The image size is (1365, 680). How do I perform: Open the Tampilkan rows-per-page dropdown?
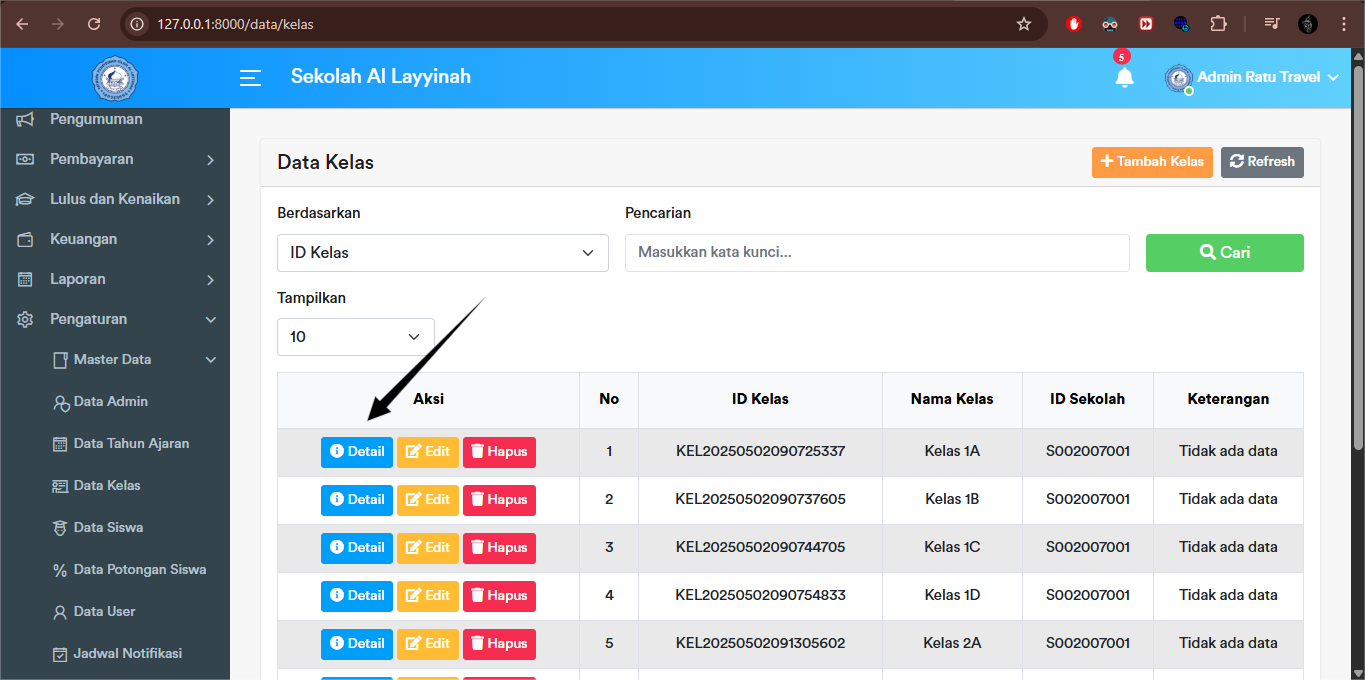(x=355, y=336)
